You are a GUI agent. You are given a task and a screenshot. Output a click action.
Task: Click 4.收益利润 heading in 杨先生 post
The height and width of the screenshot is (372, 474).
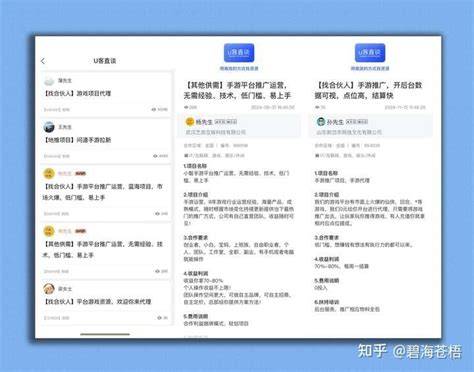(196, 273)
